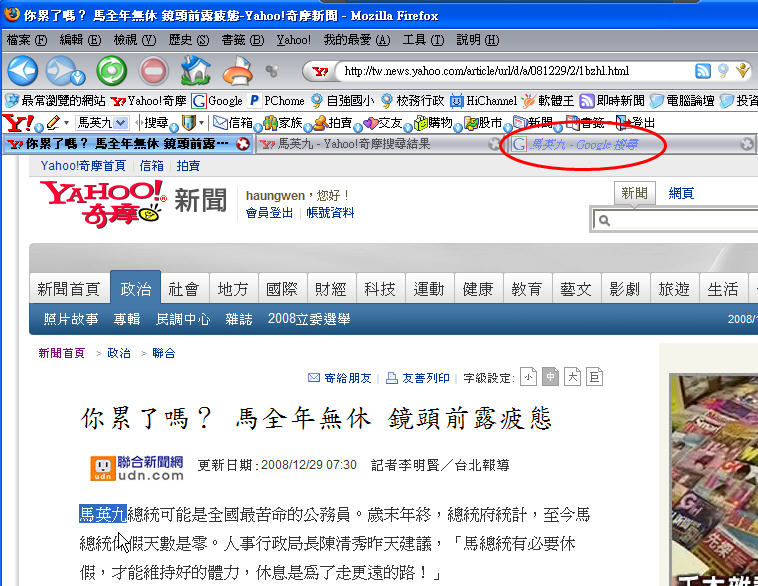Click the Yahoo toolbar Y! logo

18,123
